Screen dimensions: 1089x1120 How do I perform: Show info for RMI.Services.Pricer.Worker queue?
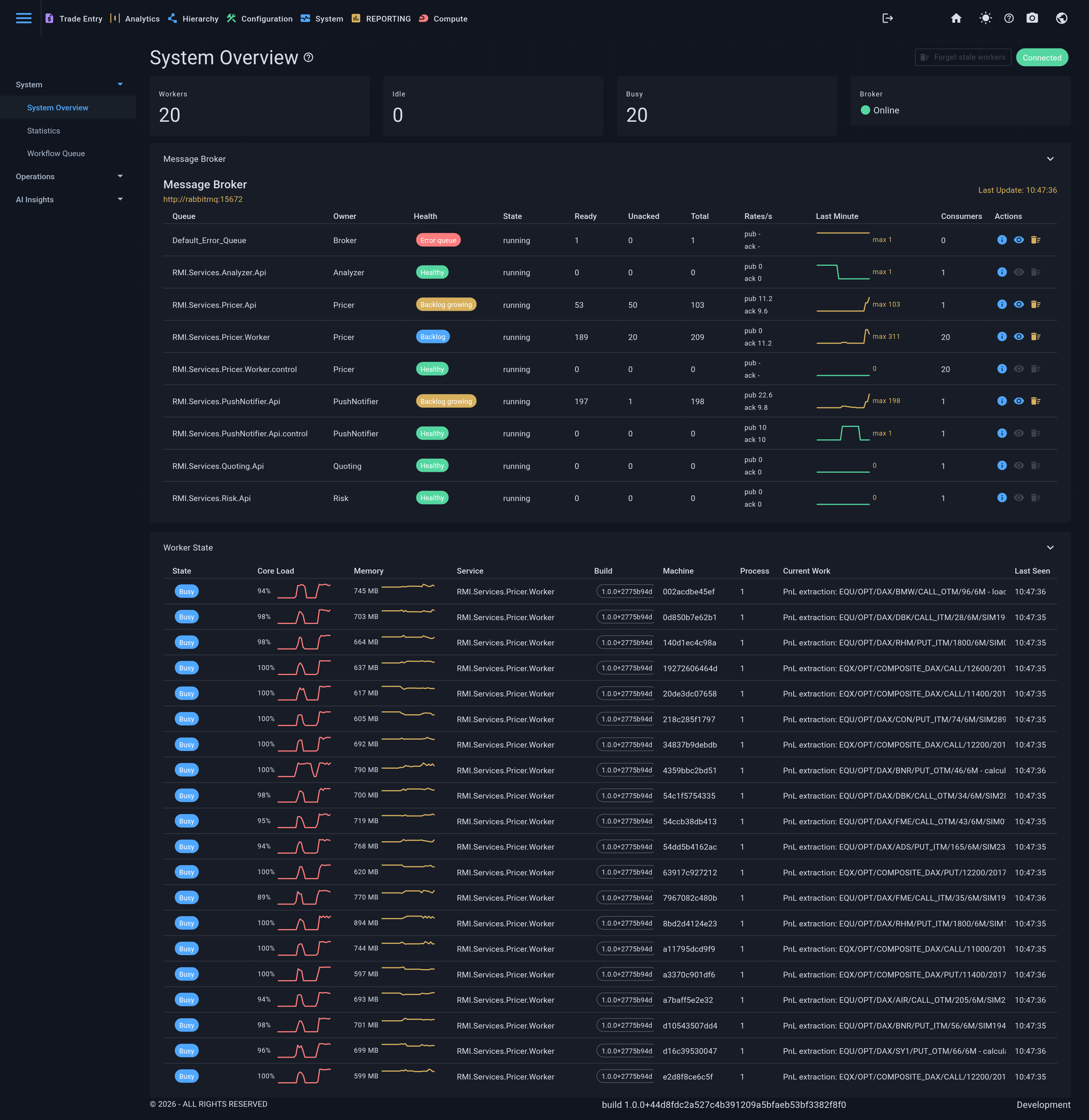[x=1002, y=337]
